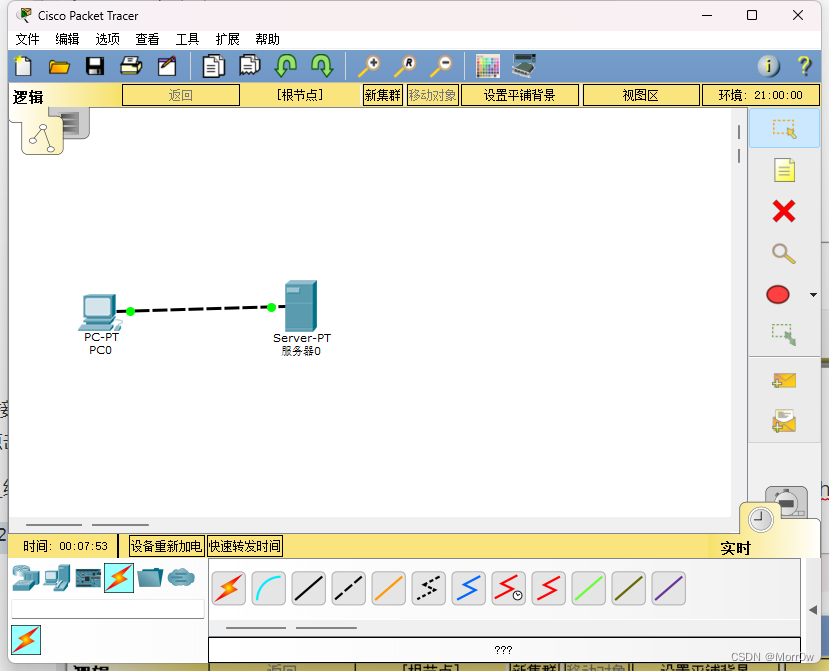Choose the Place Note tool
The width and height of the screenshot is (829, 671).
pyautogui.click(x=784, y=170)
